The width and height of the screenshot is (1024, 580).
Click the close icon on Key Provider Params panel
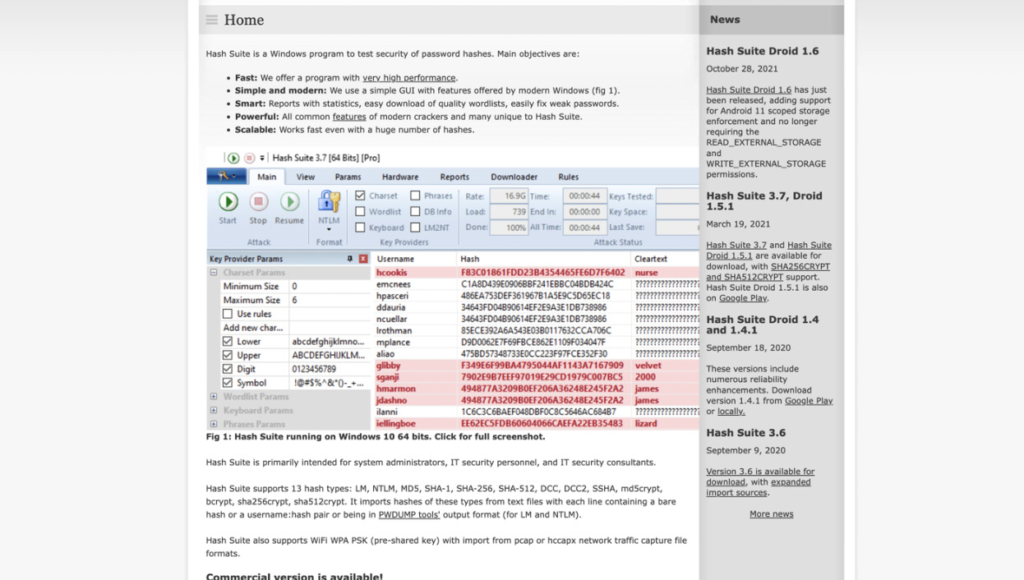[362, 256]
